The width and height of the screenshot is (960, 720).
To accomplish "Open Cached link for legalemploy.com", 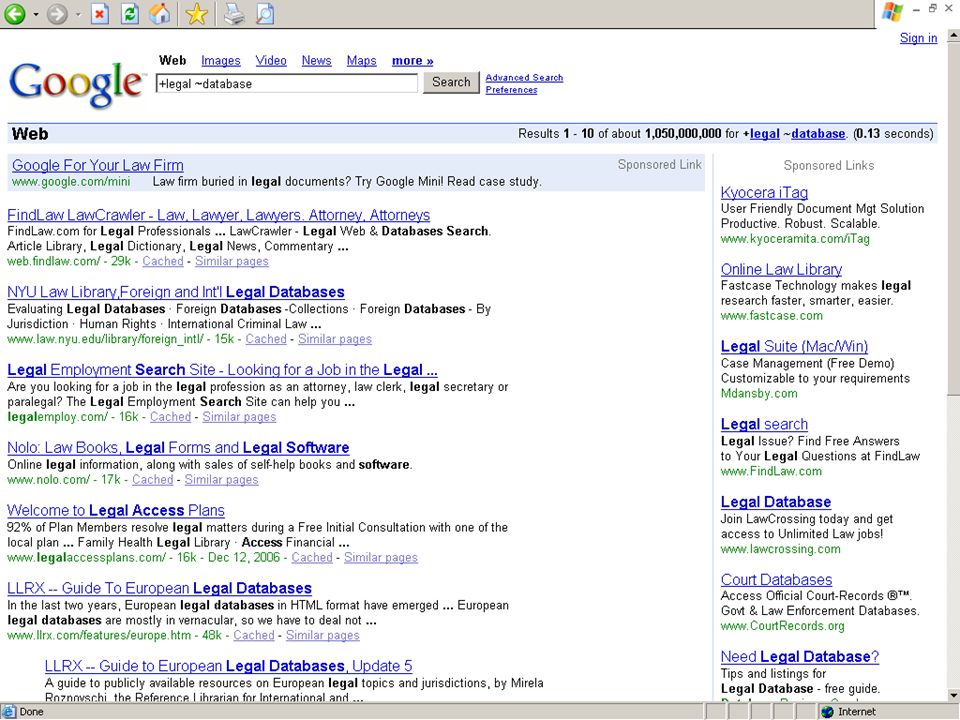I will [170, 416].
